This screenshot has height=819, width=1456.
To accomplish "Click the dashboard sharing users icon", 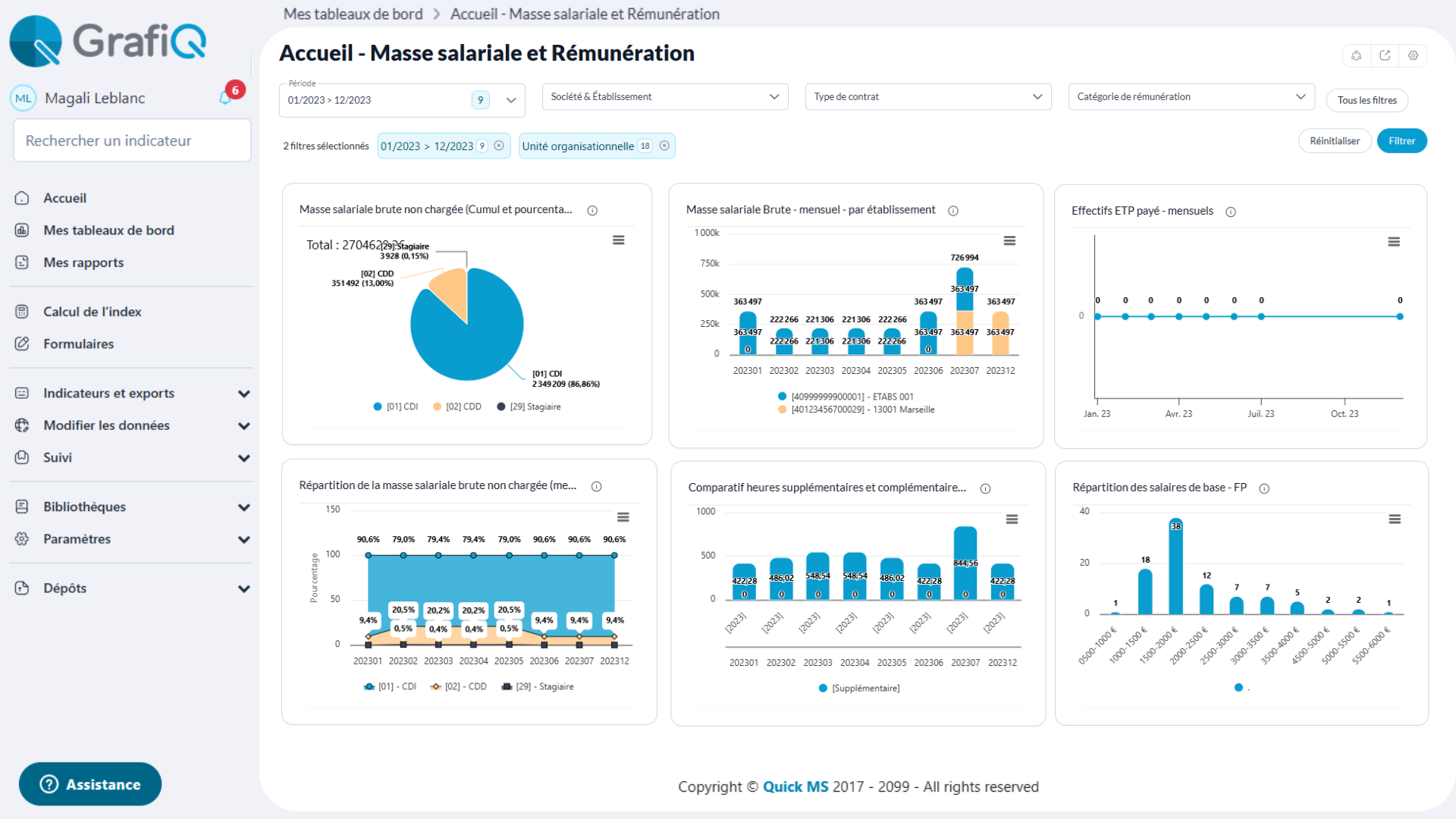I will click(1357, 55).
